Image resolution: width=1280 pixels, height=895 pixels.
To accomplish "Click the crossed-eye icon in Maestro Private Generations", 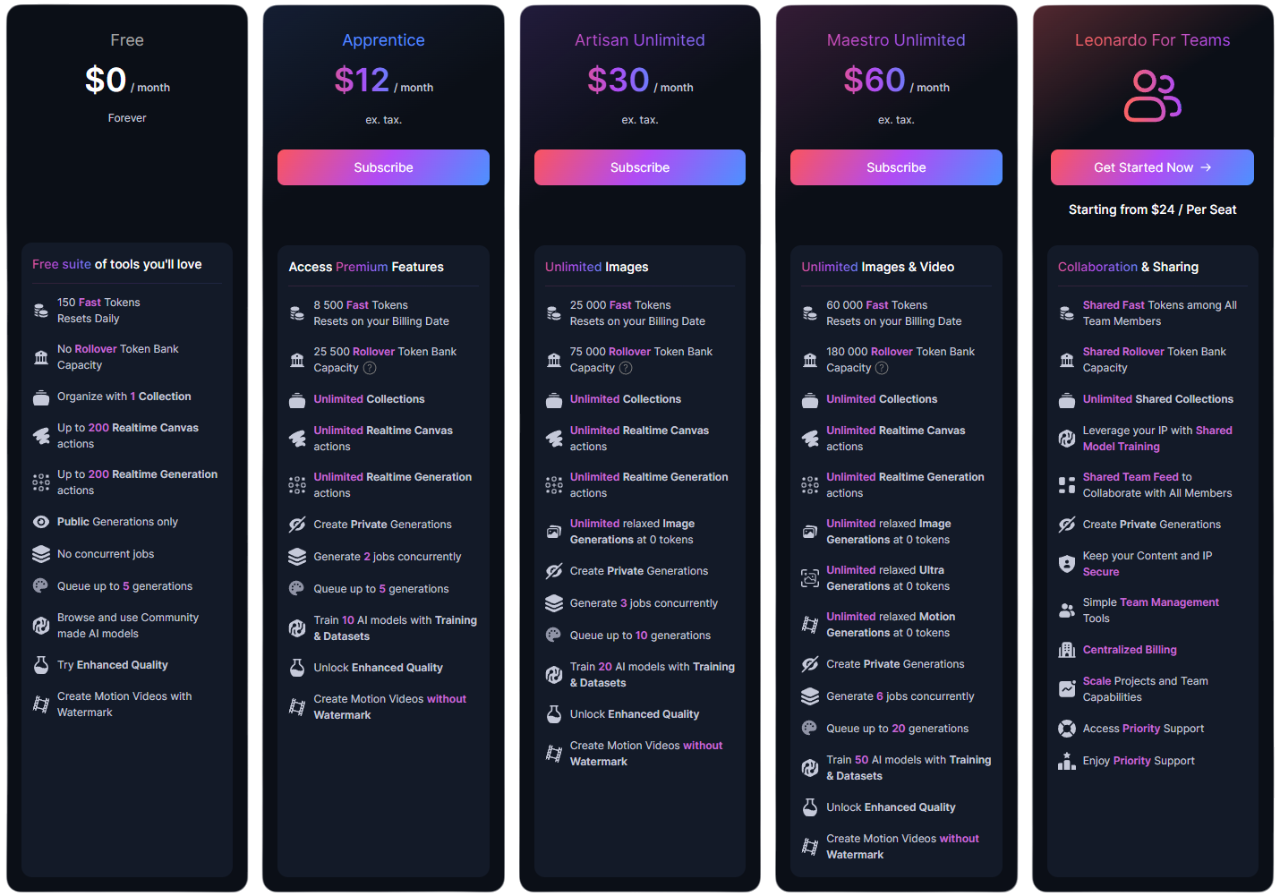I will point(810,664).
